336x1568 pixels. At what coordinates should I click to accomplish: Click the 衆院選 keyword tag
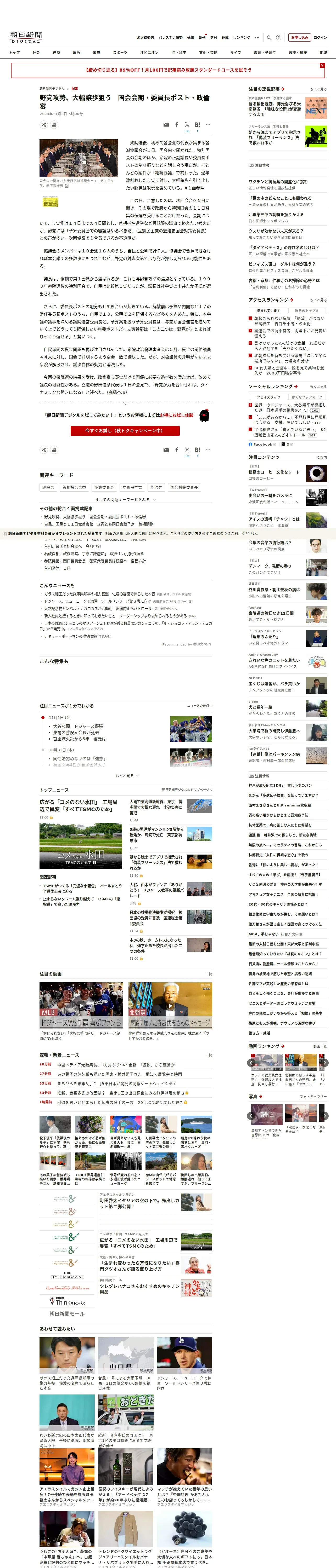click(x=48, y=488)
